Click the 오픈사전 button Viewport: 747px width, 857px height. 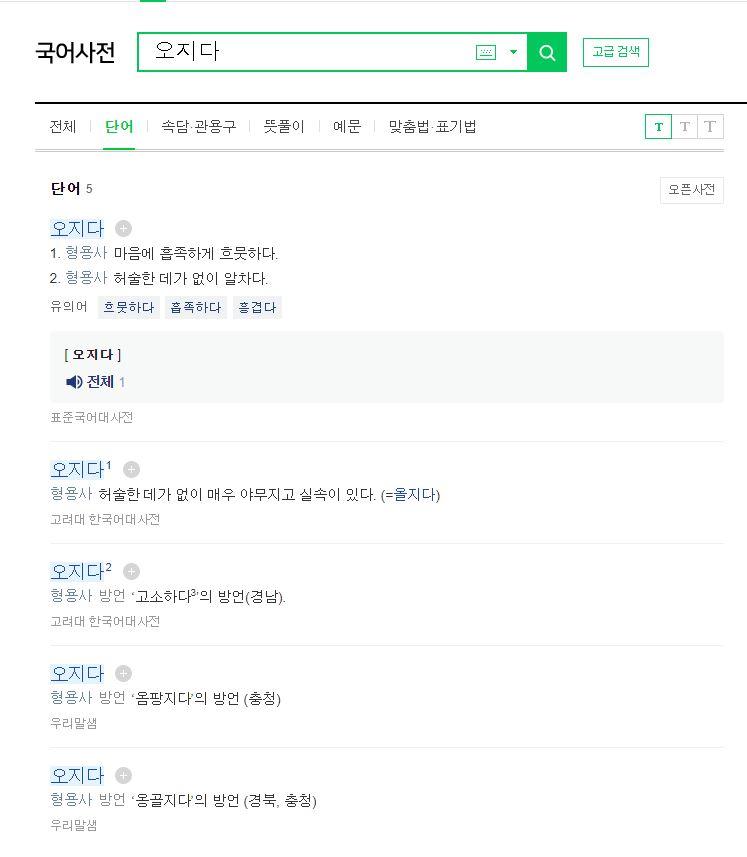692,190
